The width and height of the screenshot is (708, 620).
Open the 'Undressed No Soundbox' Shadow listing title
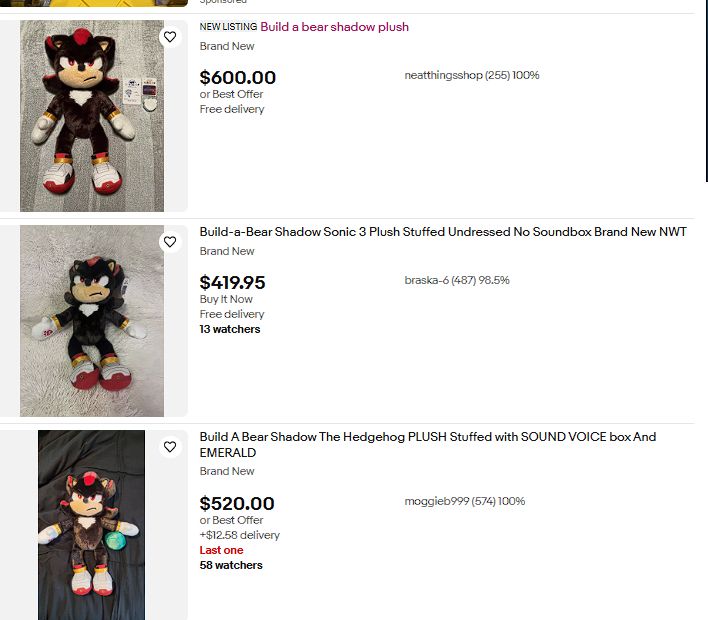point(443,232)
